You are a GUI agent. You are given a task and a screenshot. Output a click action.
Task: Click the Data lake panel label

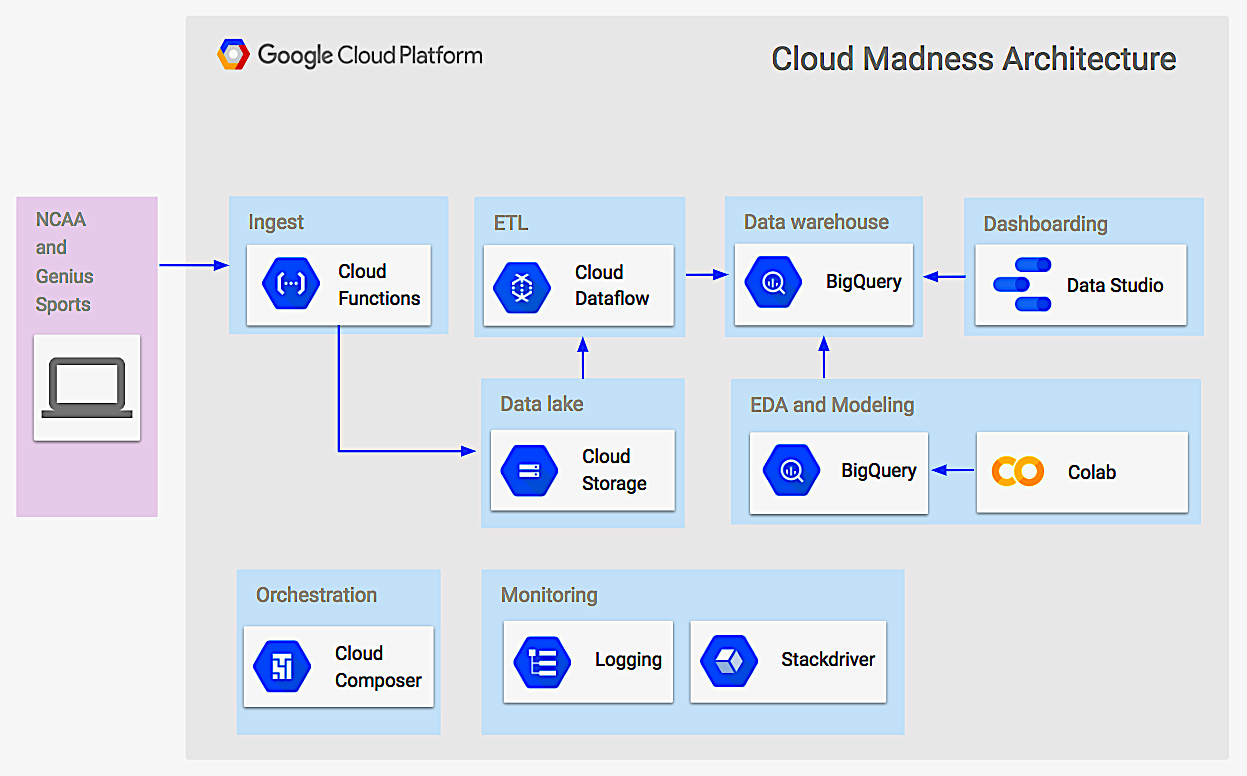pyautogui.click(x=541, y=404)
